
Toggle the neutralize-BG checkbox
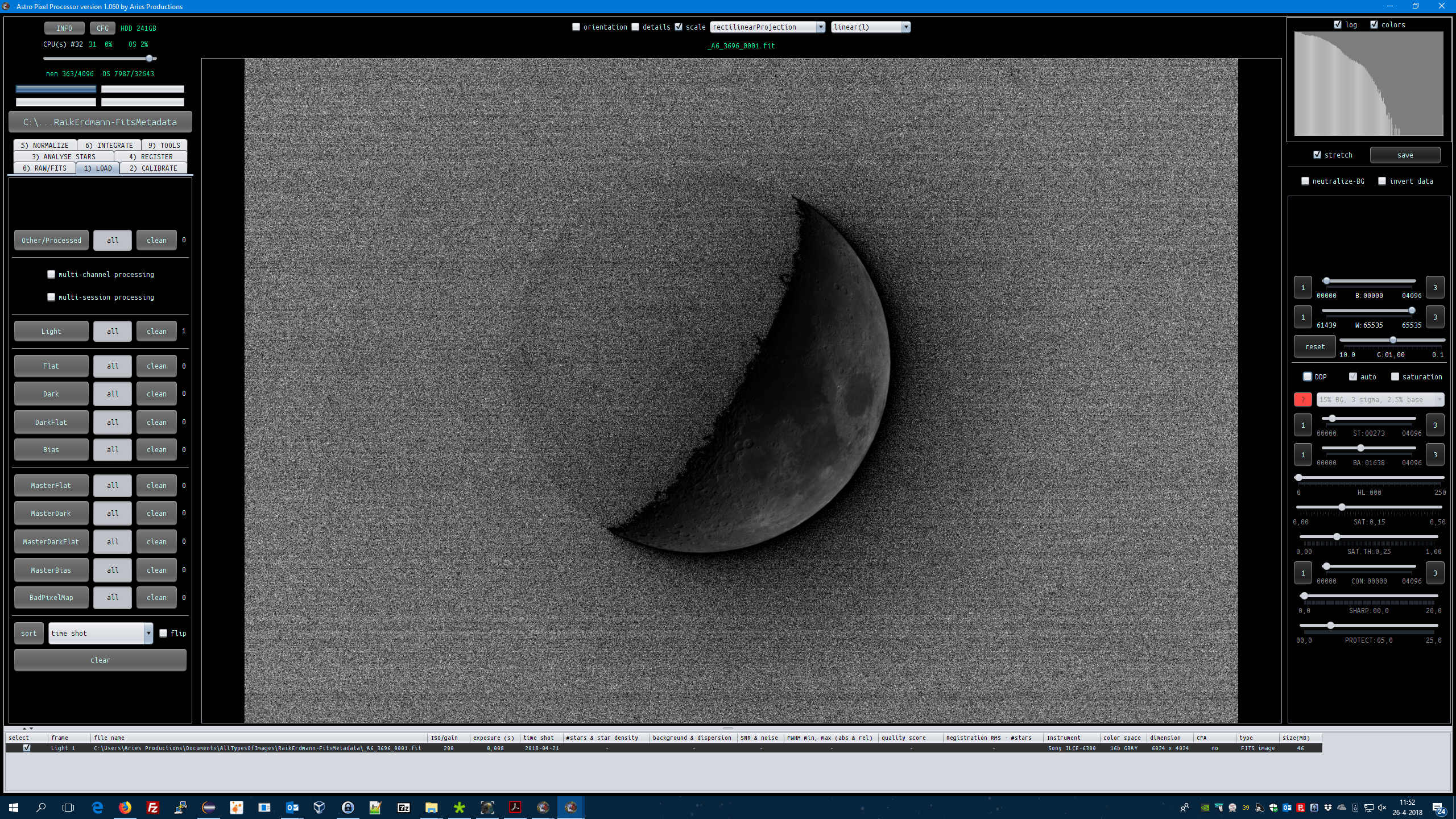click(1305, 181)
